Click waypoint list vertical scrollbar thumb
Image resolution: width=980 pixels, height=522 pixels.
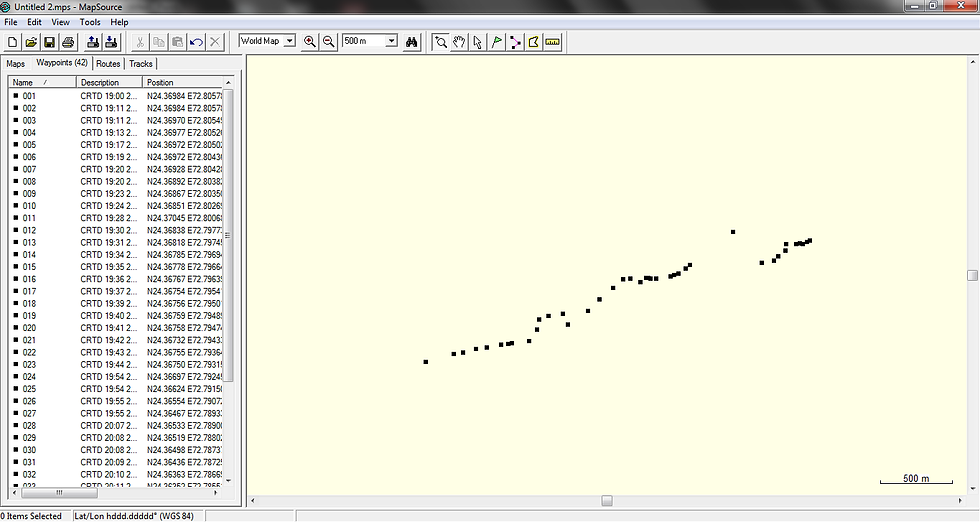click(228, 235)
